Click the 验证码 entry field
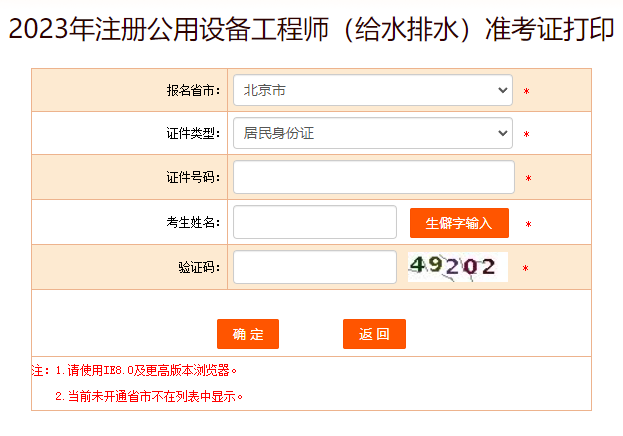 point(315,267)
